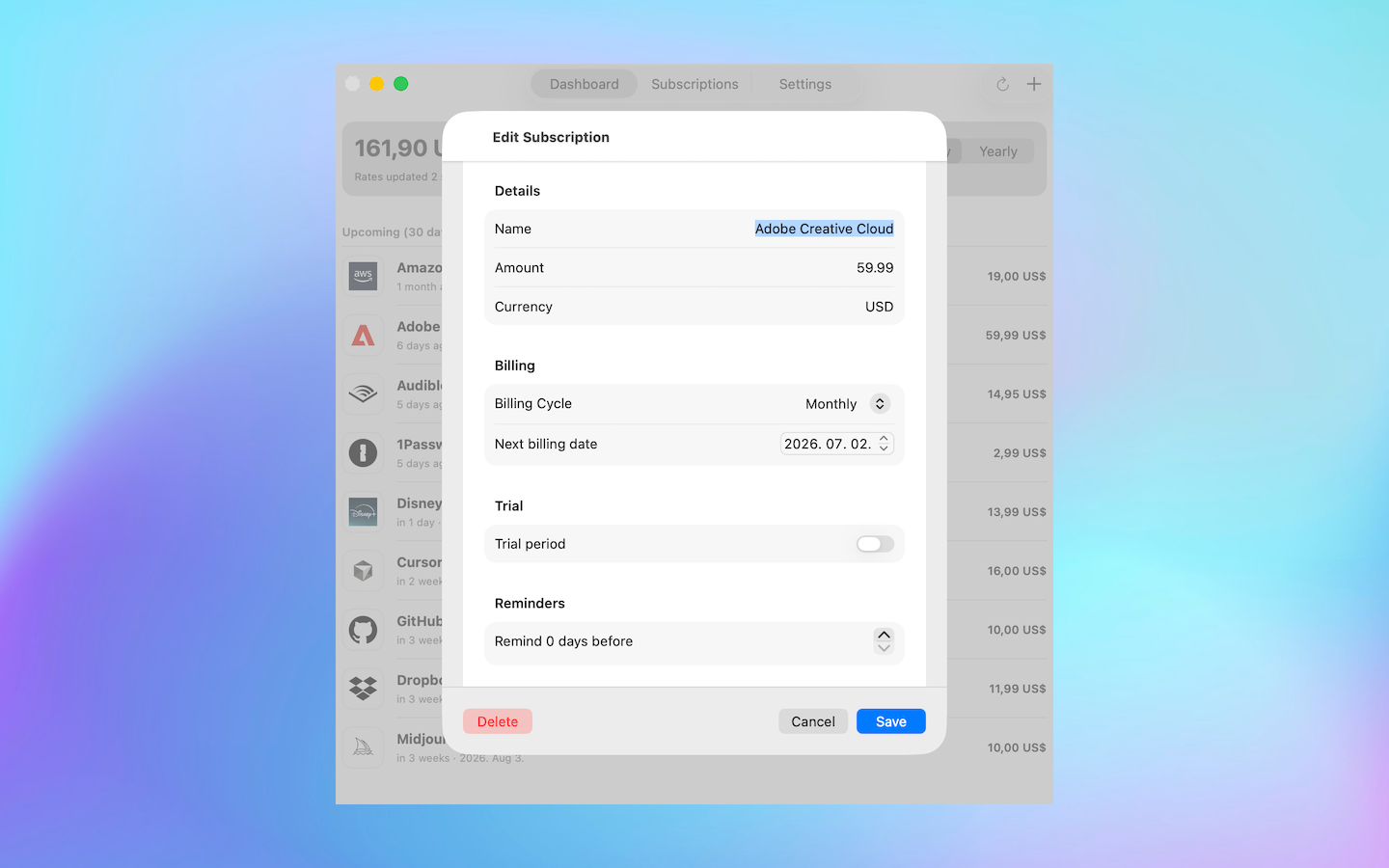
Task: Select the Yearly view segment
Action: coord(998,151)
